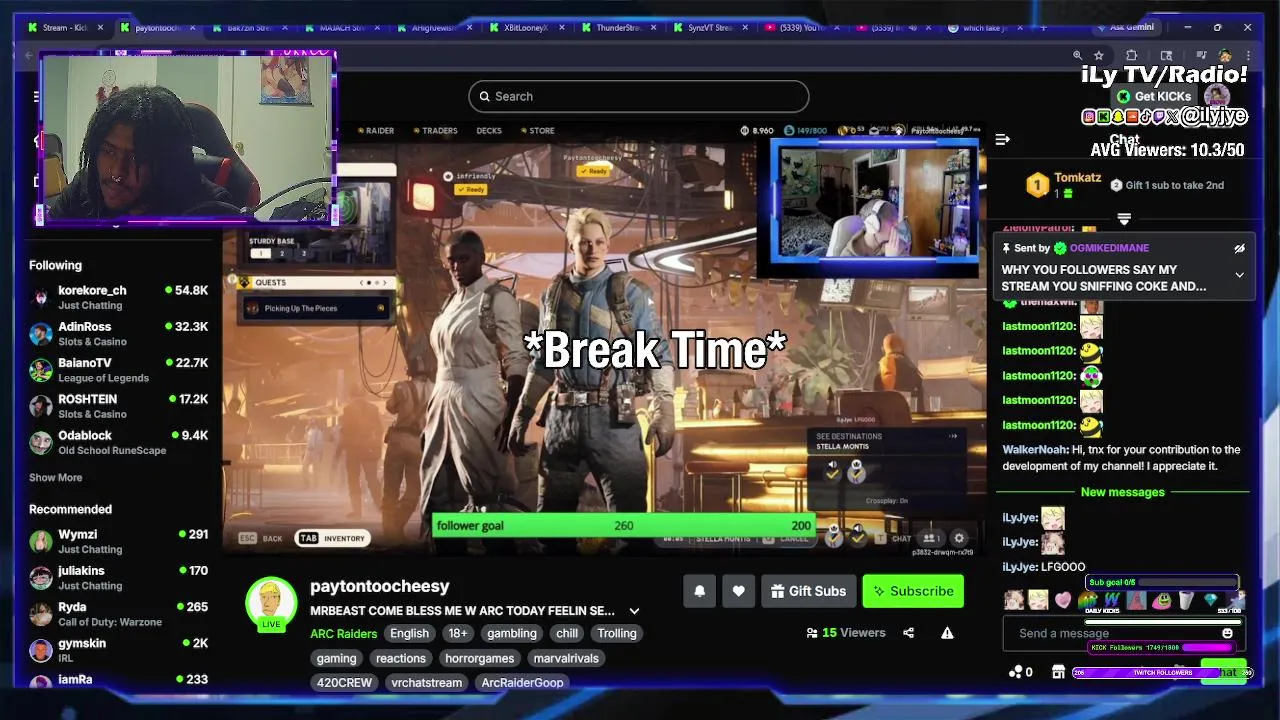Pick the white cup quick emote
Image resolution: width=1280 pixels, height=720 pixels.
tap(1186, 600)
